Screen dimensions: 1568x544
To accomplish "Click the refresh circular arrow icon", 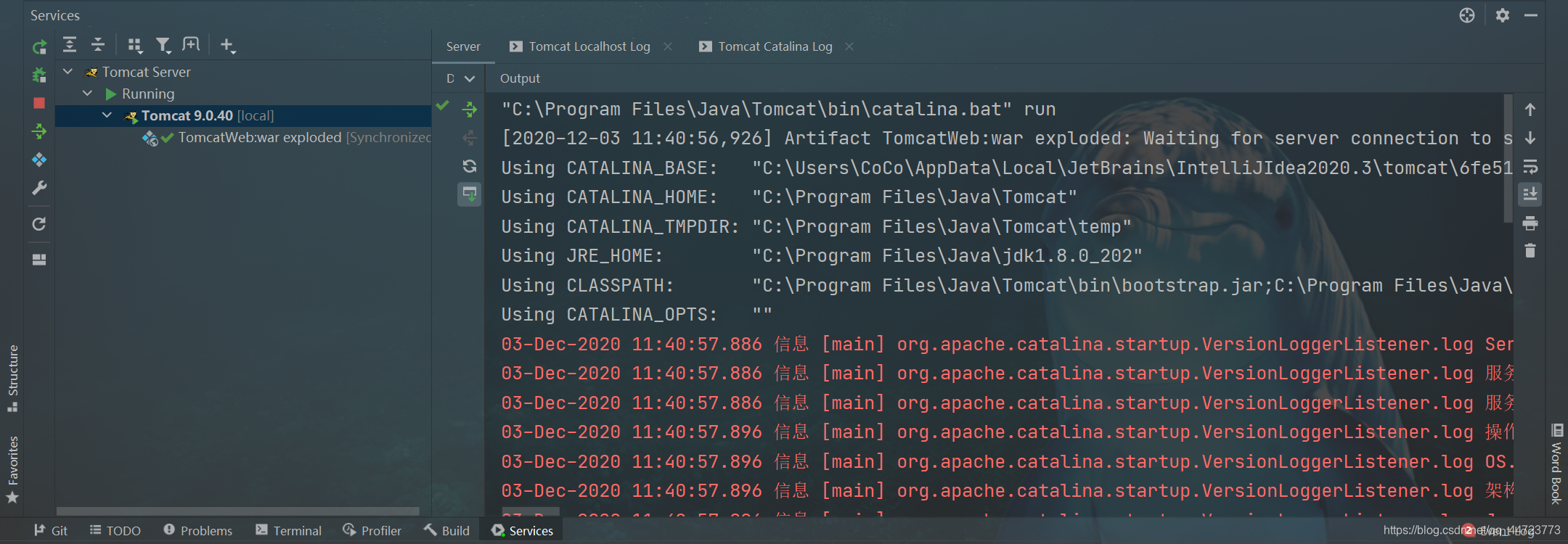I will (x=39, y=224).
